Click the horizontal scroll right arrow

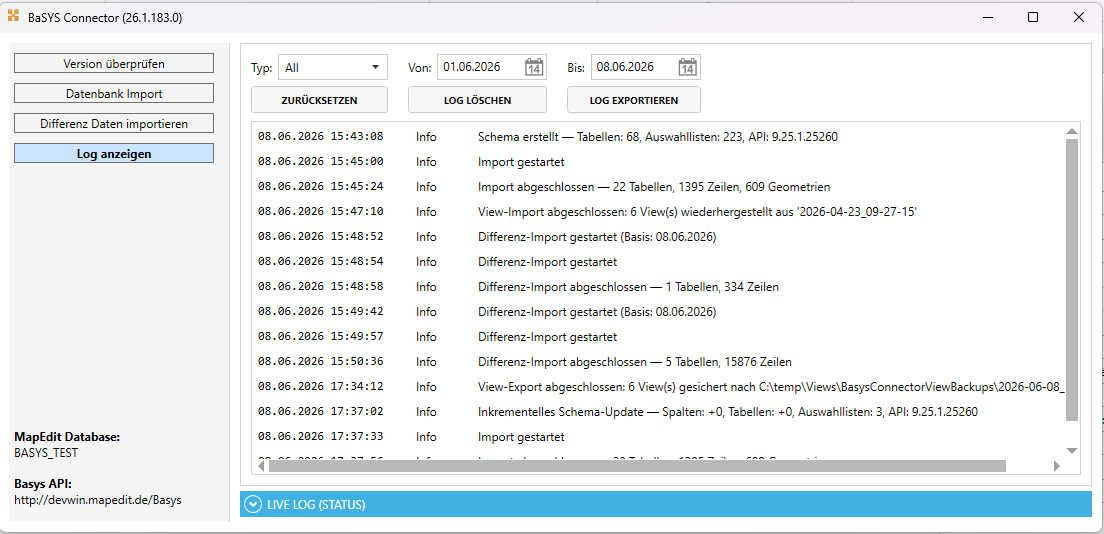click(x=1056, y=466)
